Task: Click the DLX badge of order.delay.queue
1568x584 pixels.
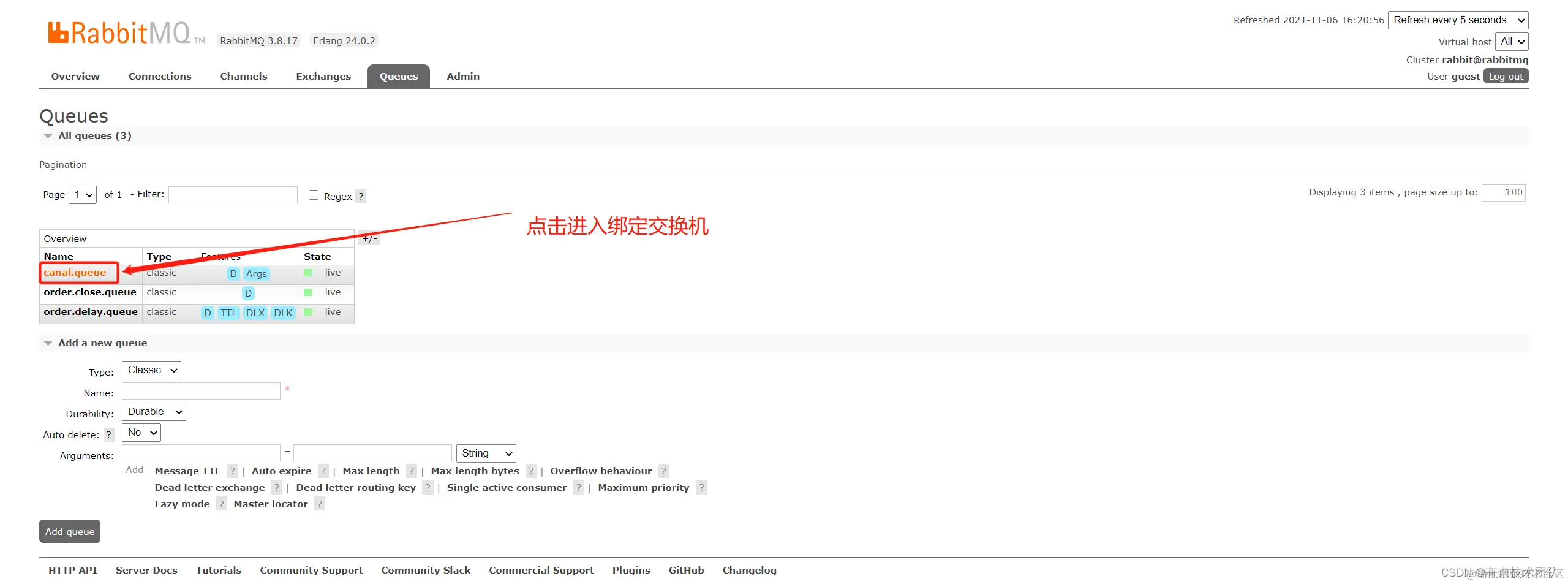Action: click(x=255, y=313)
